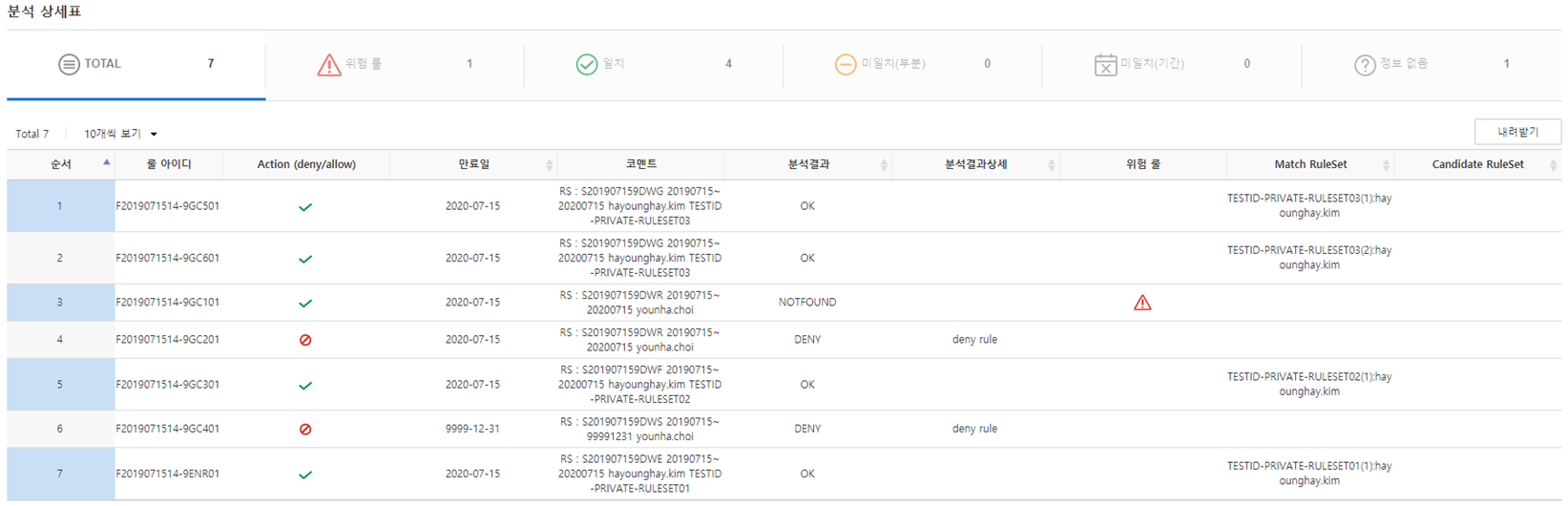Open the 정보 없음 tab
1568x506 pixels.
(x=1432, y=64)
